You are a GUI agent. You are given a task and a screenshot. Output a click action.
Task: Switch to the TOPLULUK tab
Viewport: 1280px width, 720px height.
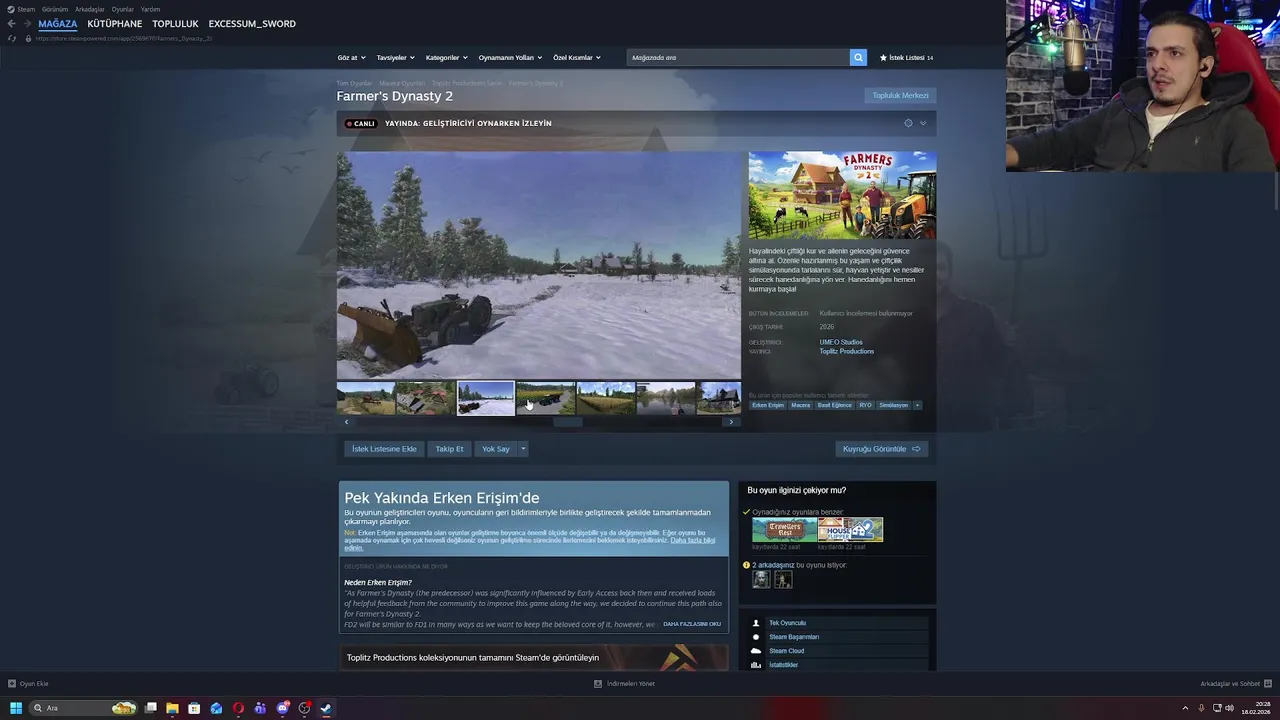point(175,23)
